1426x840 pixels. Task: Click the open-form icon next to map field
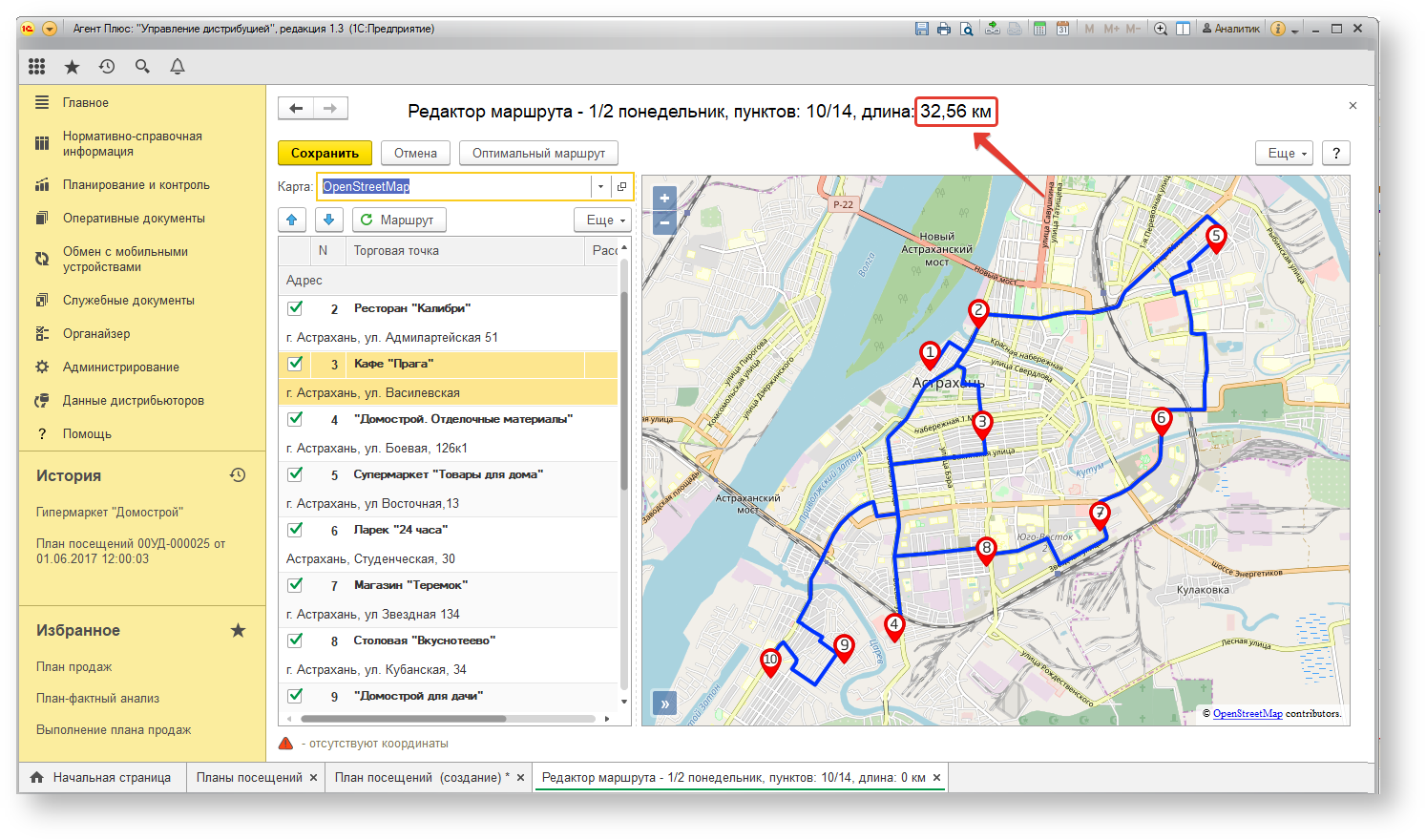pos(621,186)
